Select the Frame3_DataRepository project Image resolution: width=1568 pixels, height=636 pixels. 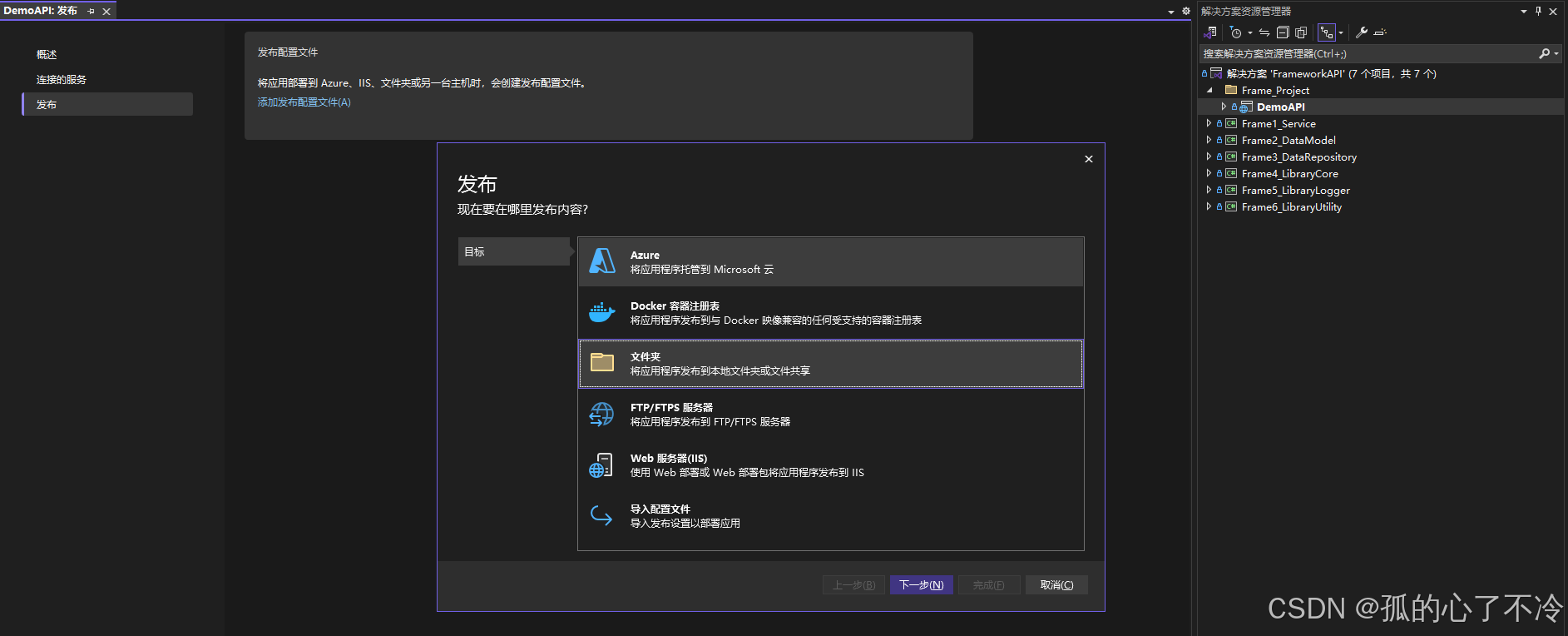point(1299,157)
